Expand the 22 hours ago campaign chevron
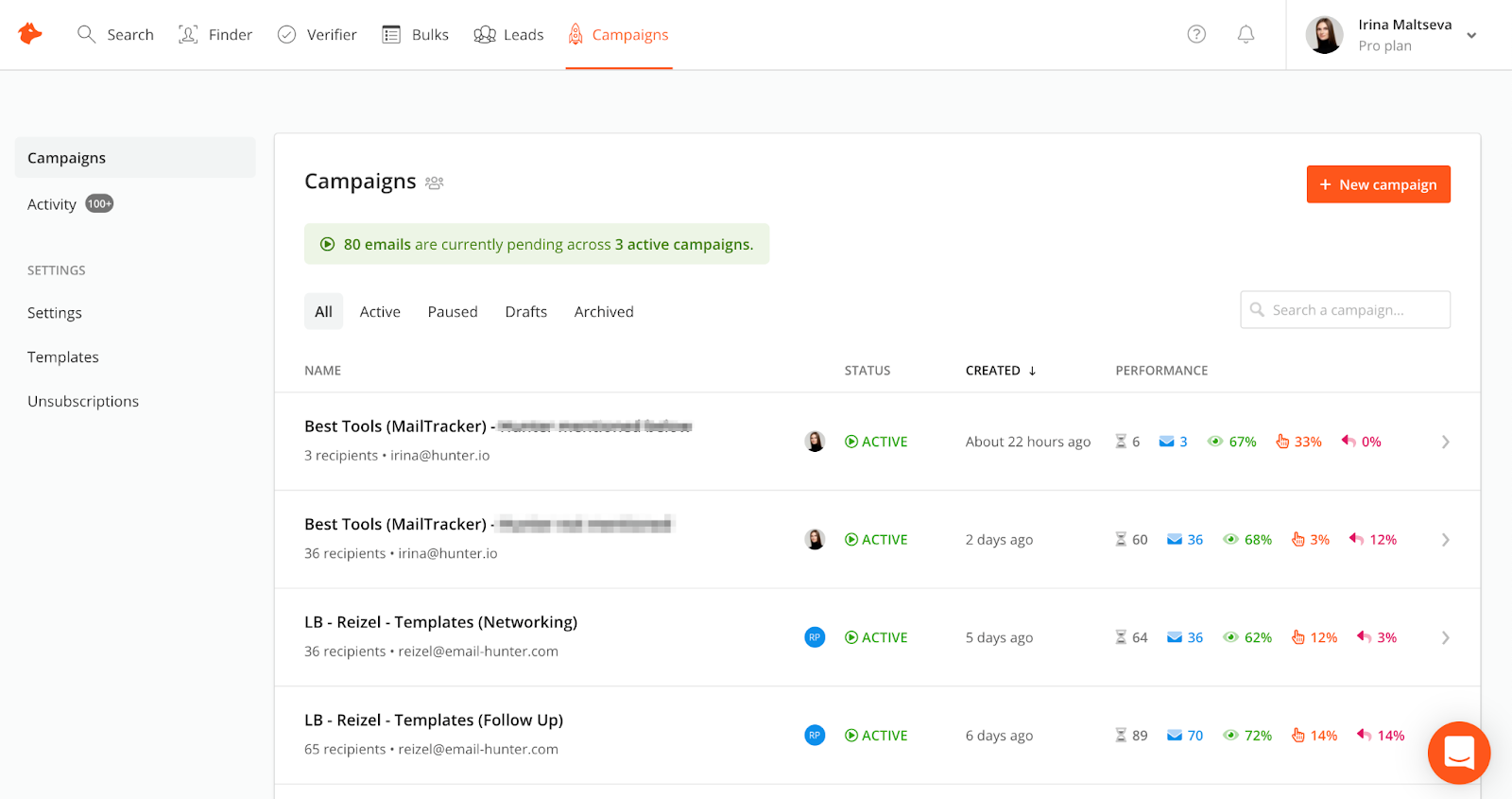The width and height of the screenshot is (1512, 799). 1445,442
